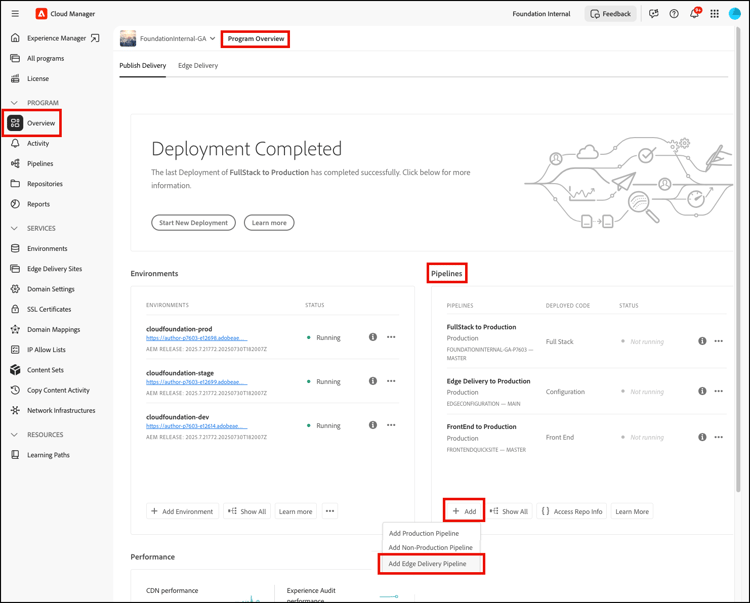Click Add button under Pipelines
This screenshot has width=750, height=603.
(464, 511)
